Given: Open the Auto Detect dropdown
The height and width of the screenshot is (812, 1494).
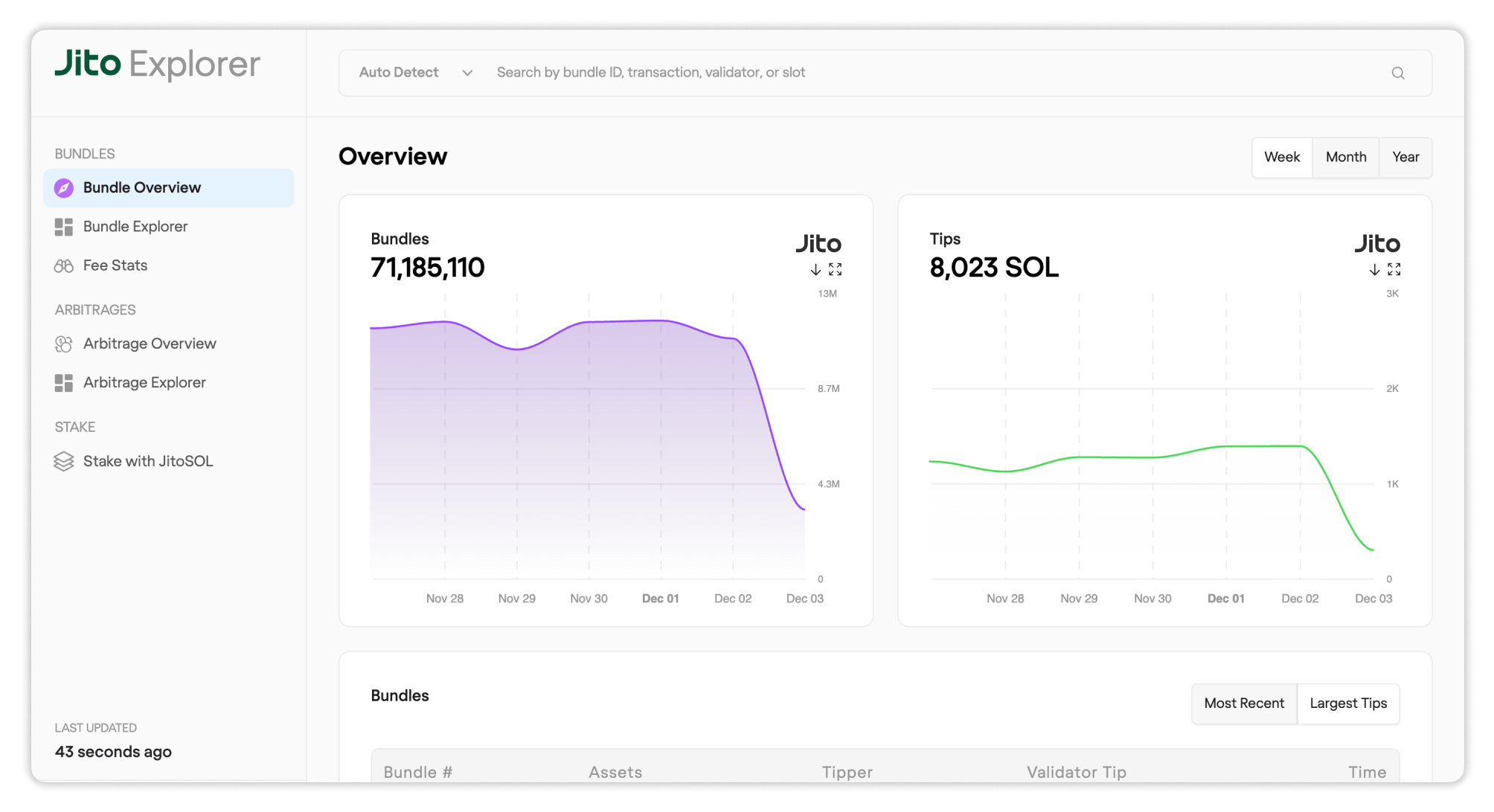Looking at the screenshot, I should pos(415,73).
